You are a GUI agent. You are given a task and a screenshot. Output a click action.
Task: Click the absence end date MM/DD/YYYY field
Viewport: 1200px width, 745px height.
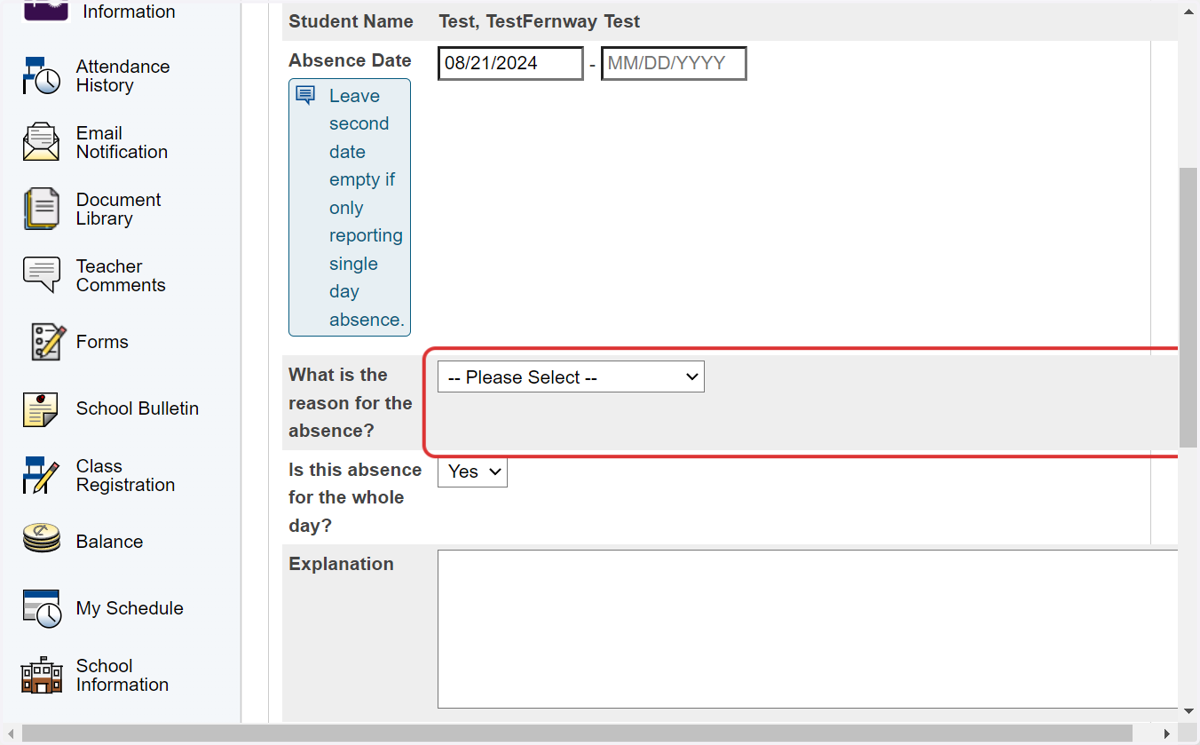pyautogui.click(x=674, y=63)
